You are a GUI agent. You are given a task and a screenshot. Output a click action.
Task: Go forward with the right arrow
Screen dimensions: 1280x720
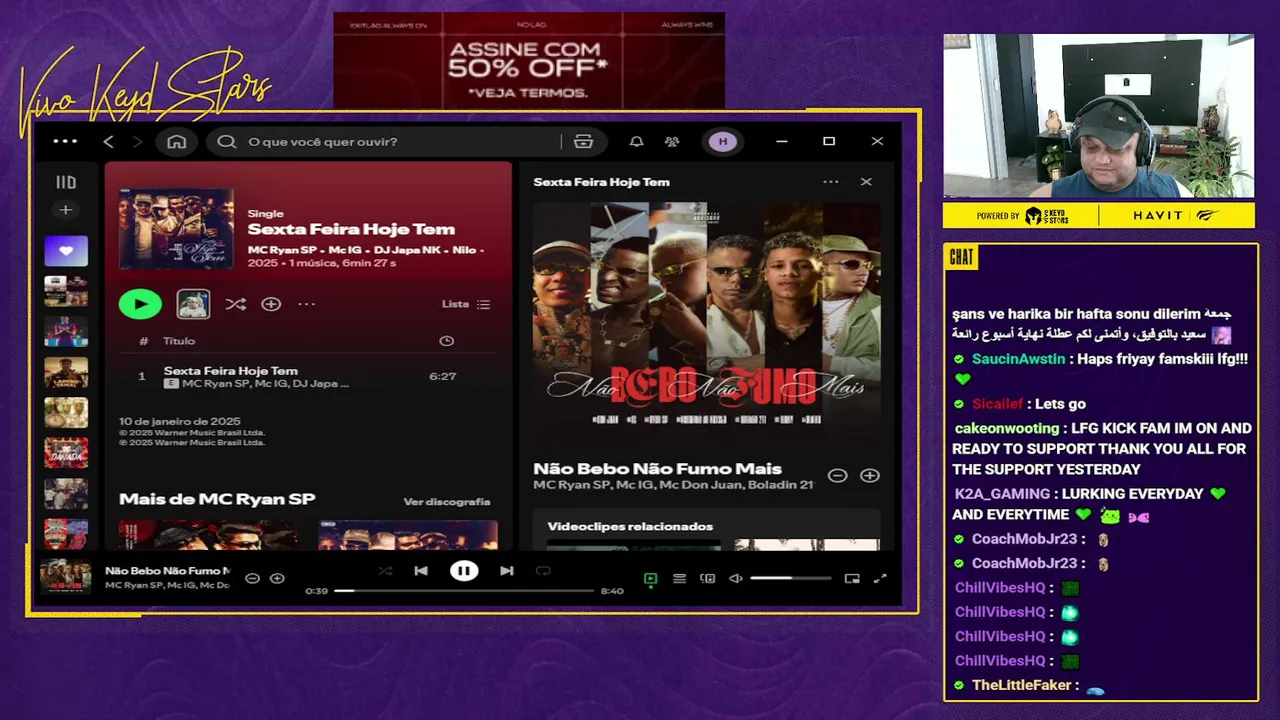click(x=138, y=142)
